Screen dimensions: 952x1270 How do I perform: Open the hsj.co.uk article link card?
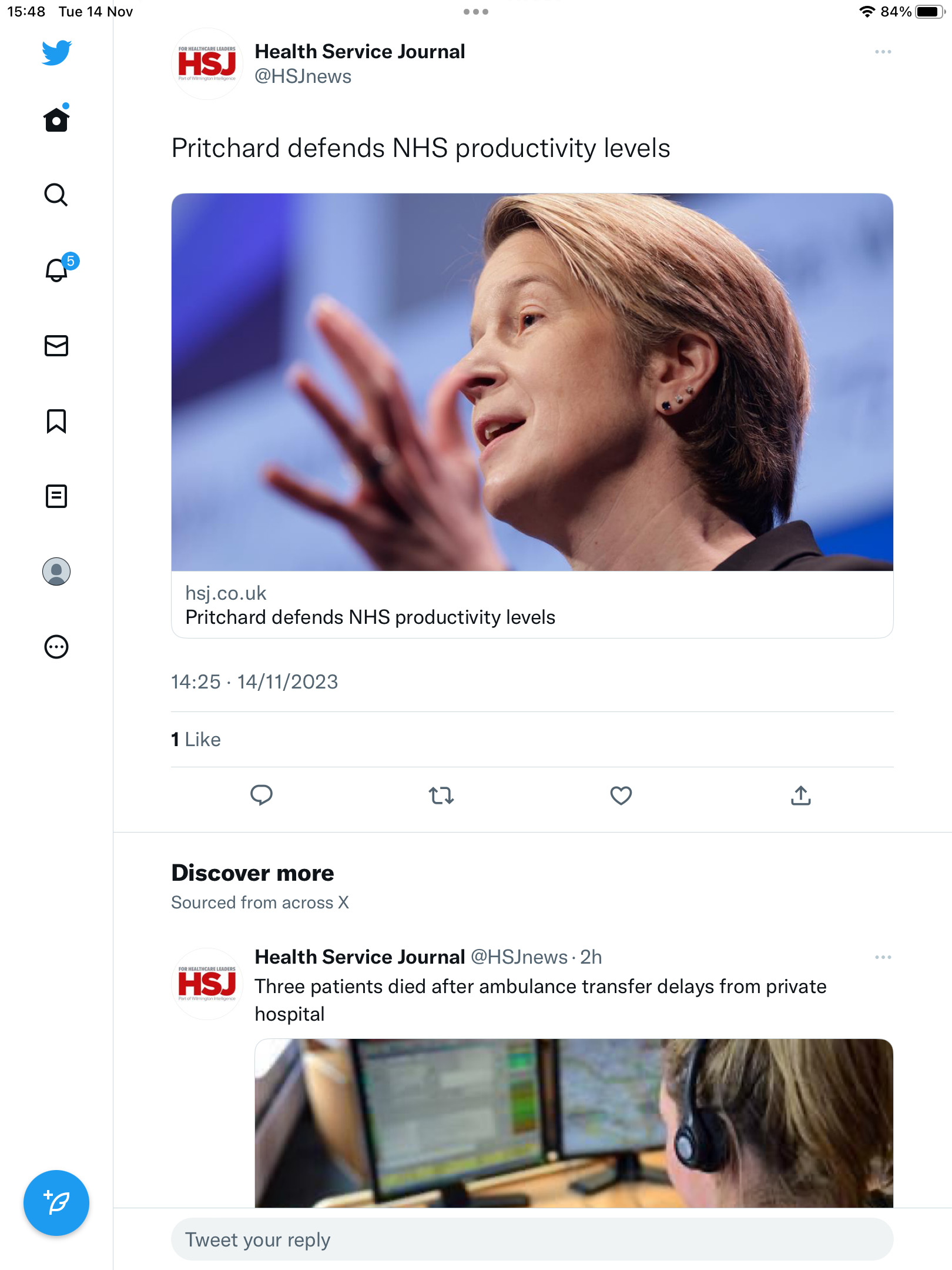point(532,416)
